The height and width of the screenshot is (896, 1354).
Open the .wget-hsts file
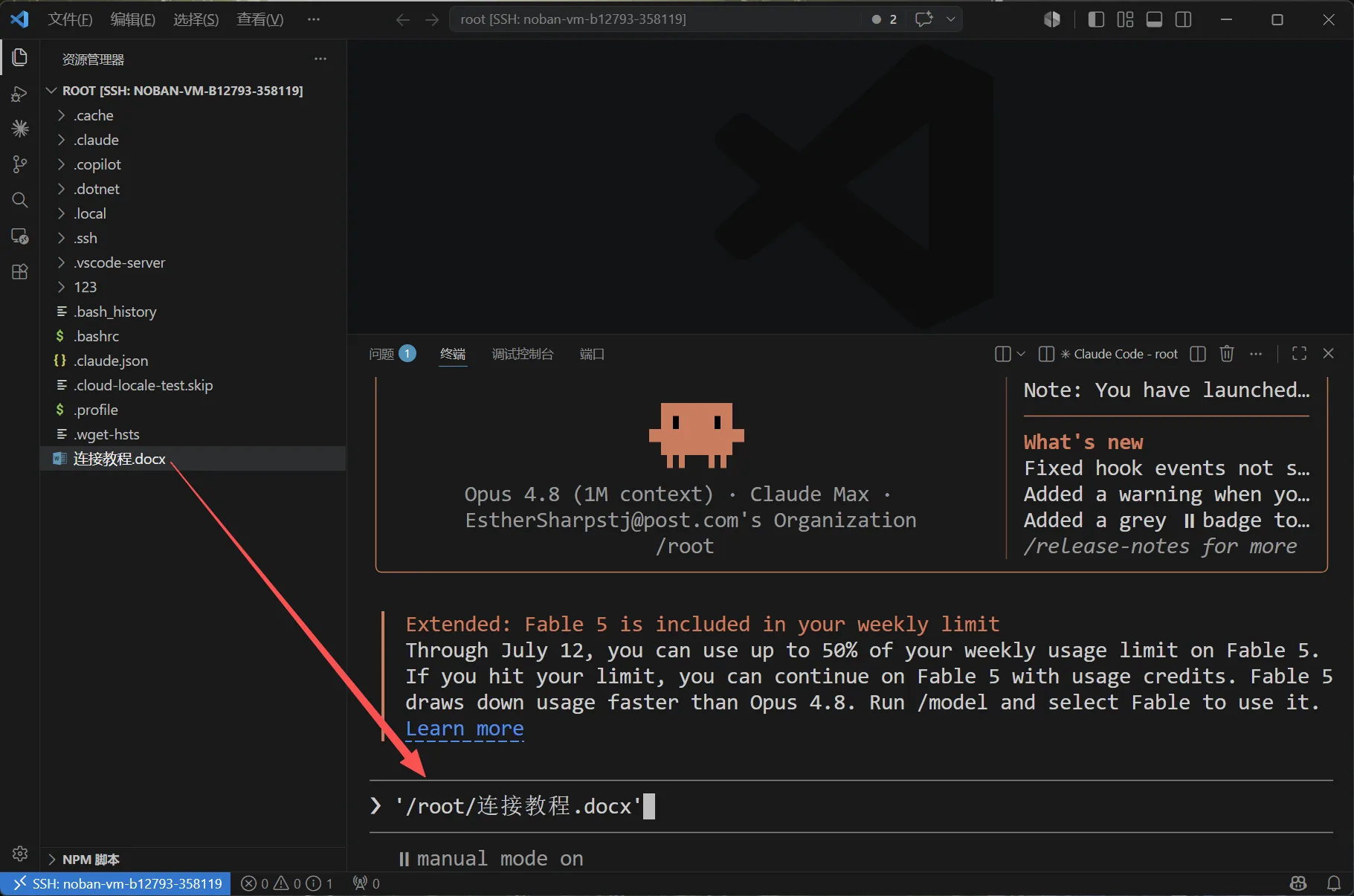[x=193, y=434]
